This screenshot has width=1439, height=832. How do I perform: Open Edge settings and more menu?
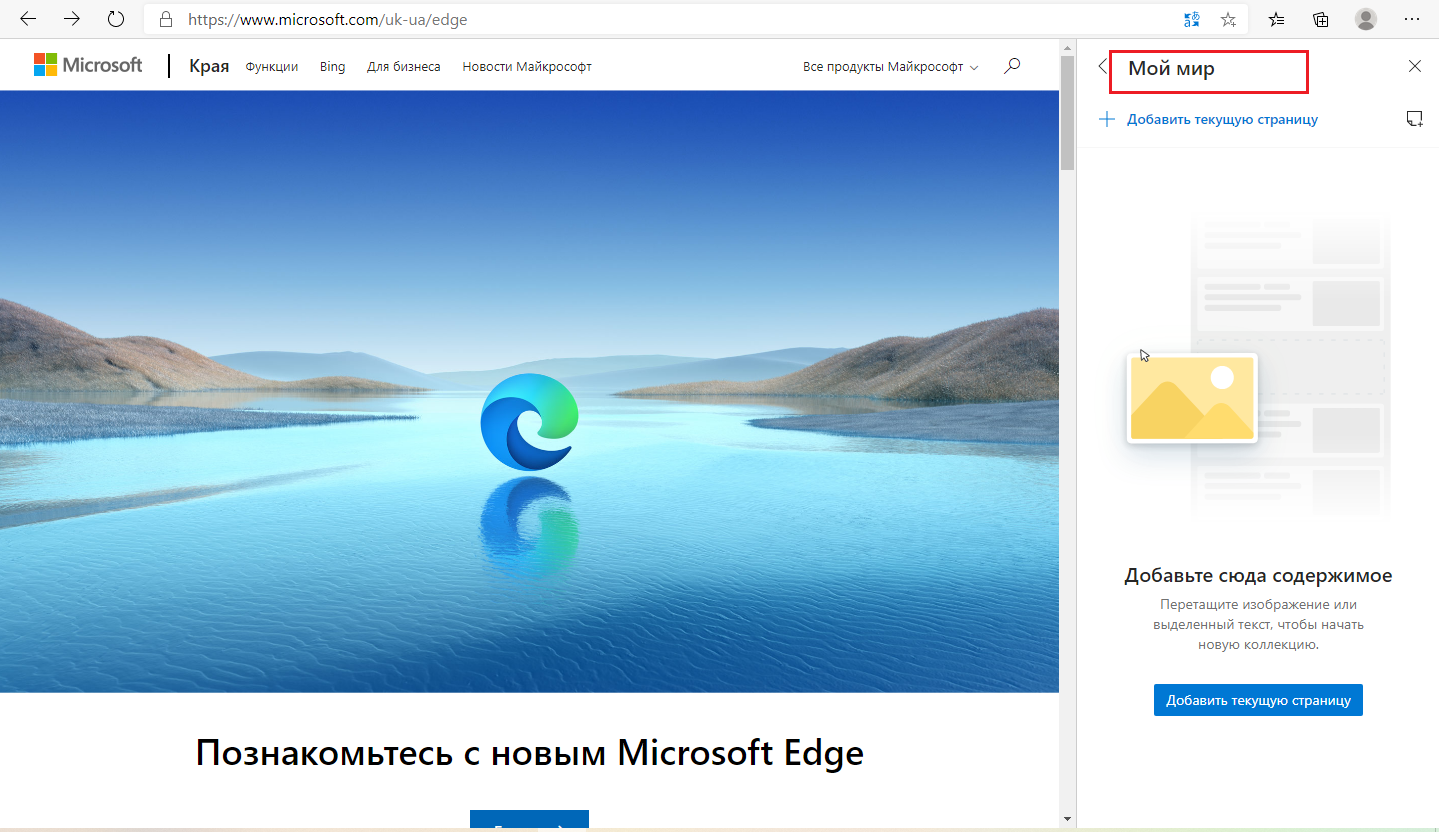[x=1411, y=19]
